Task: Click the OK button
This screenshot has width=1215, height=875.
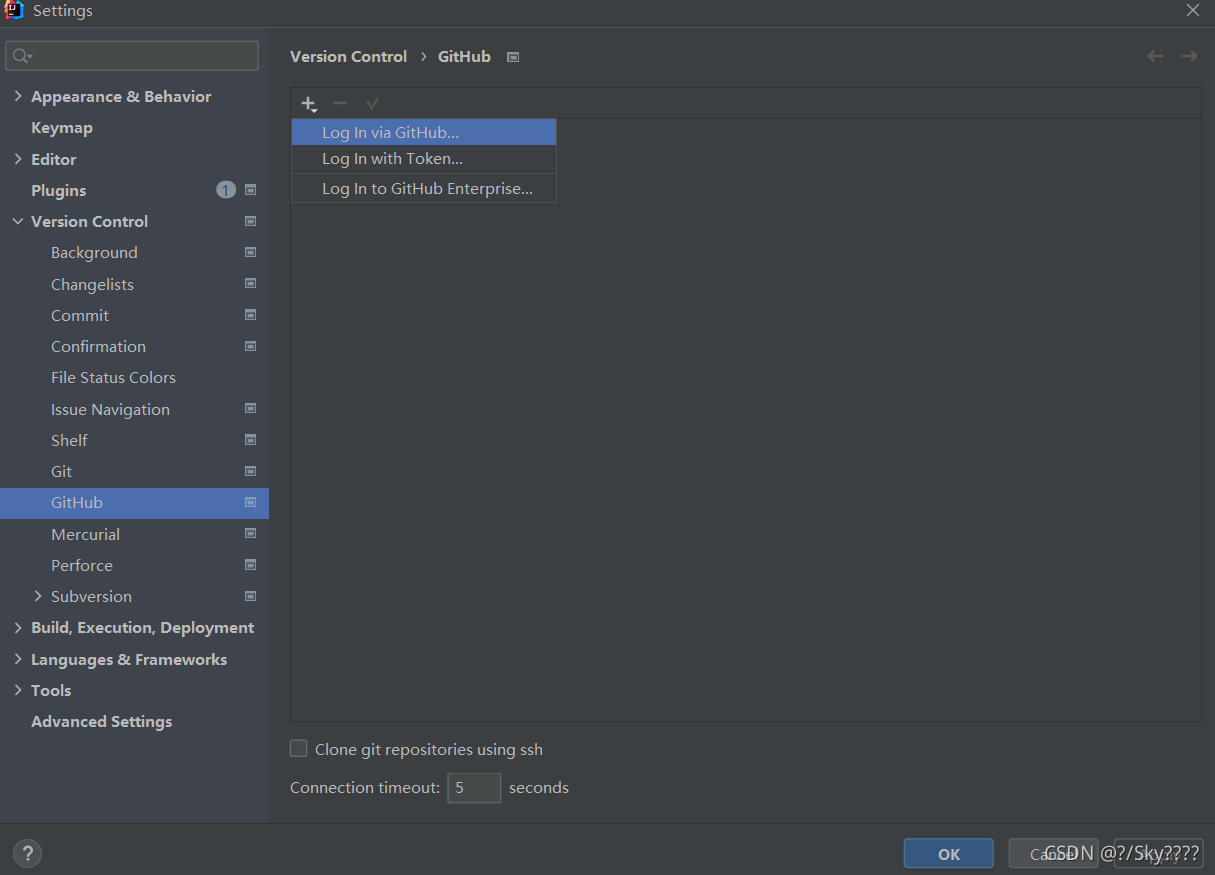Action: point(948,854)
